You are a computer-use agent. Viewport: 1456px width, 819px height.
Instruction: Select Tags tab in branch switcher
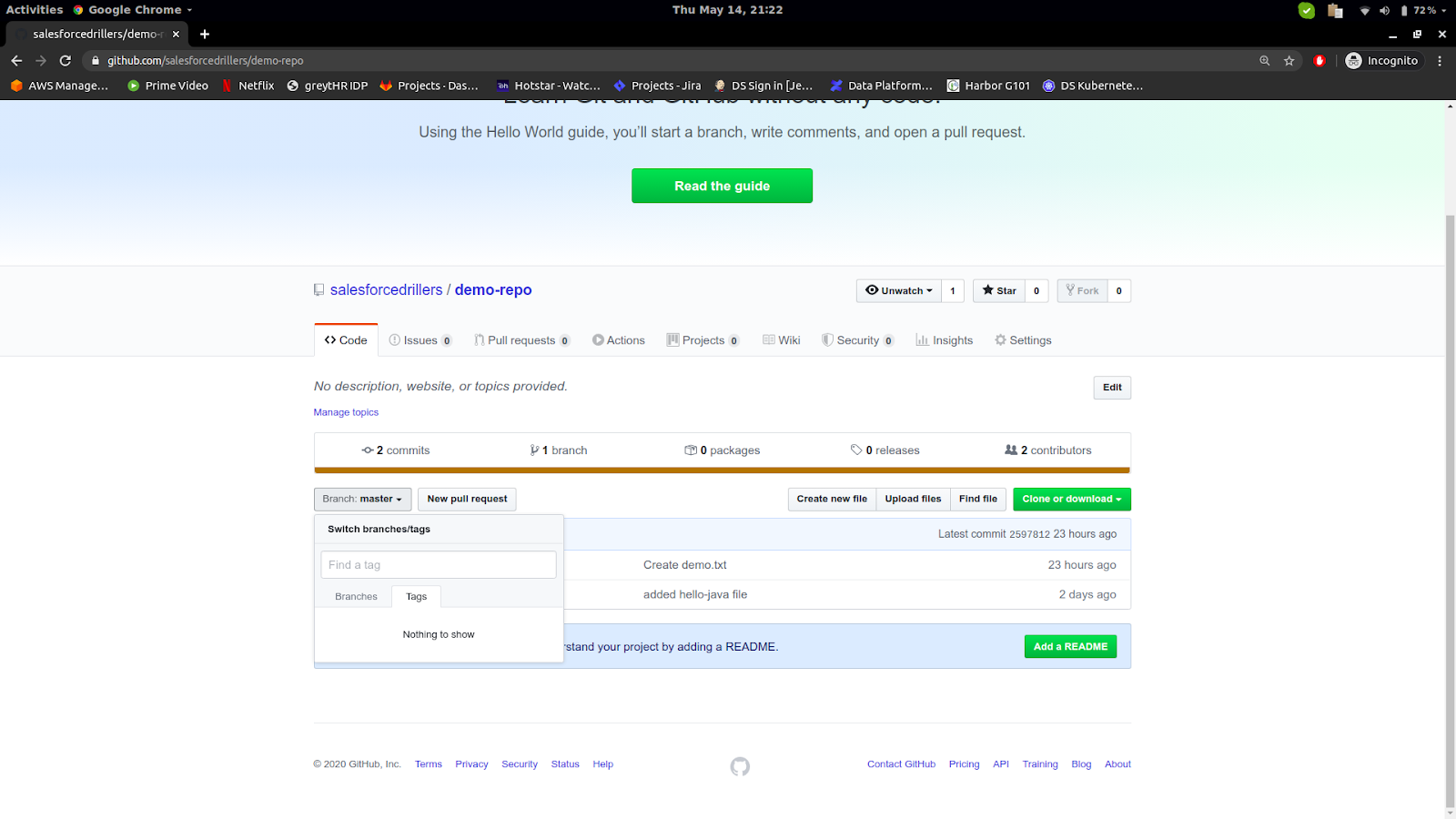click(x=417, y=597)
